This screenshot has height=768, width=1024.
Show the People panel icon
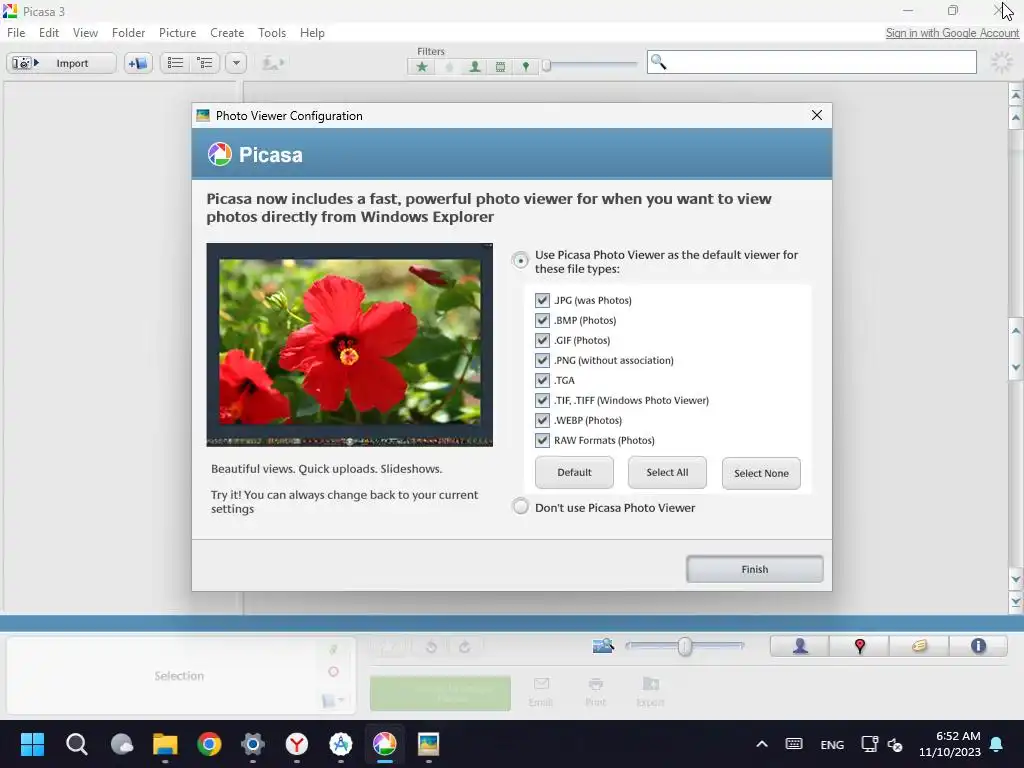pyautogui.click(x=800, y=646)
